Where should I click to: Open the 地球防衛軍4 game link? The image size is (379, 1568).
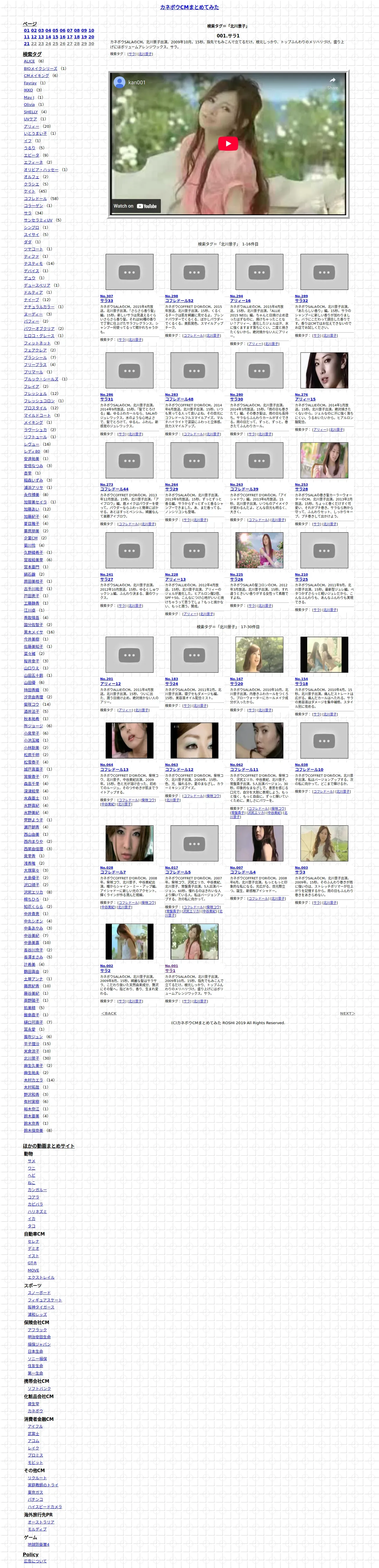click(38, 1544)
